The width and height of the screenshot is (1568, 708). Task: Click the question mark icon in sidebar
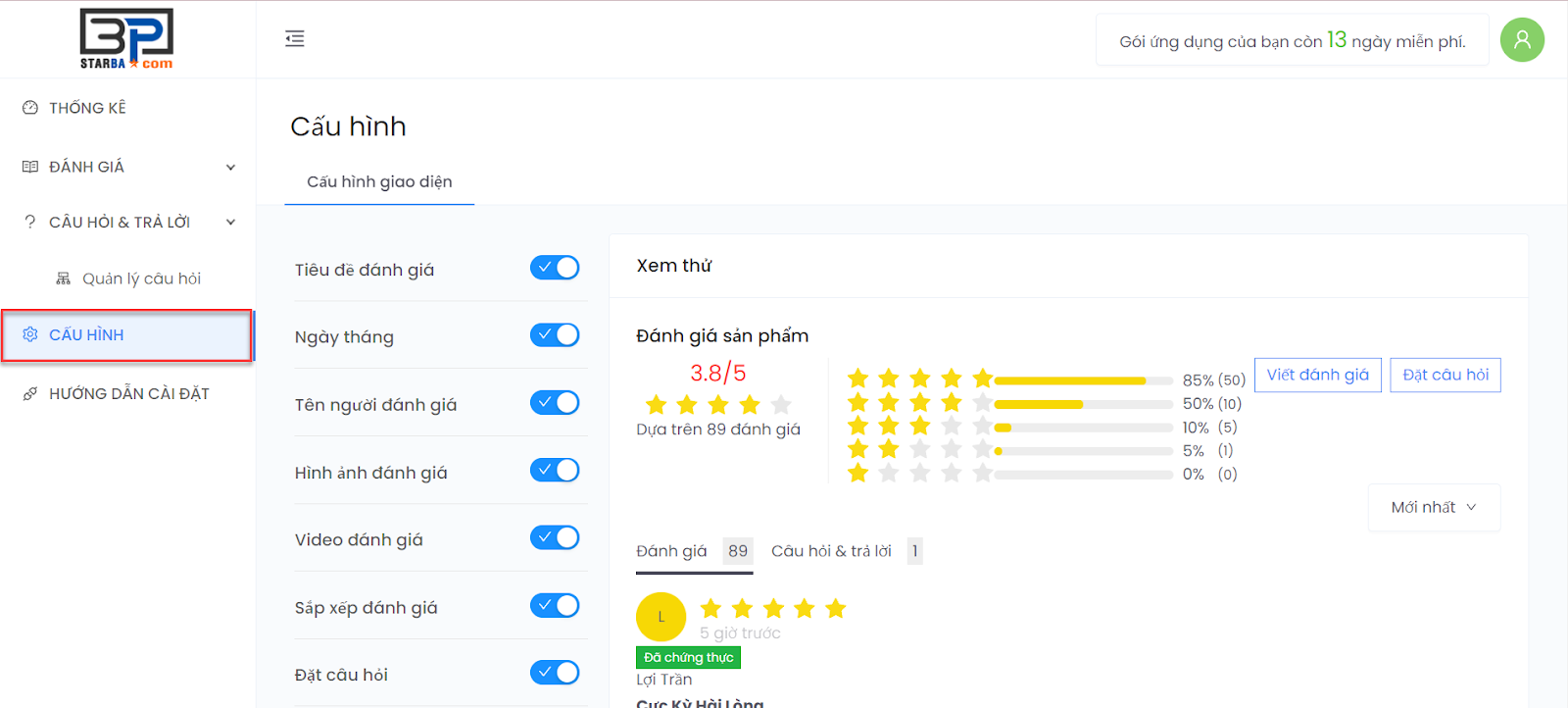30,223
